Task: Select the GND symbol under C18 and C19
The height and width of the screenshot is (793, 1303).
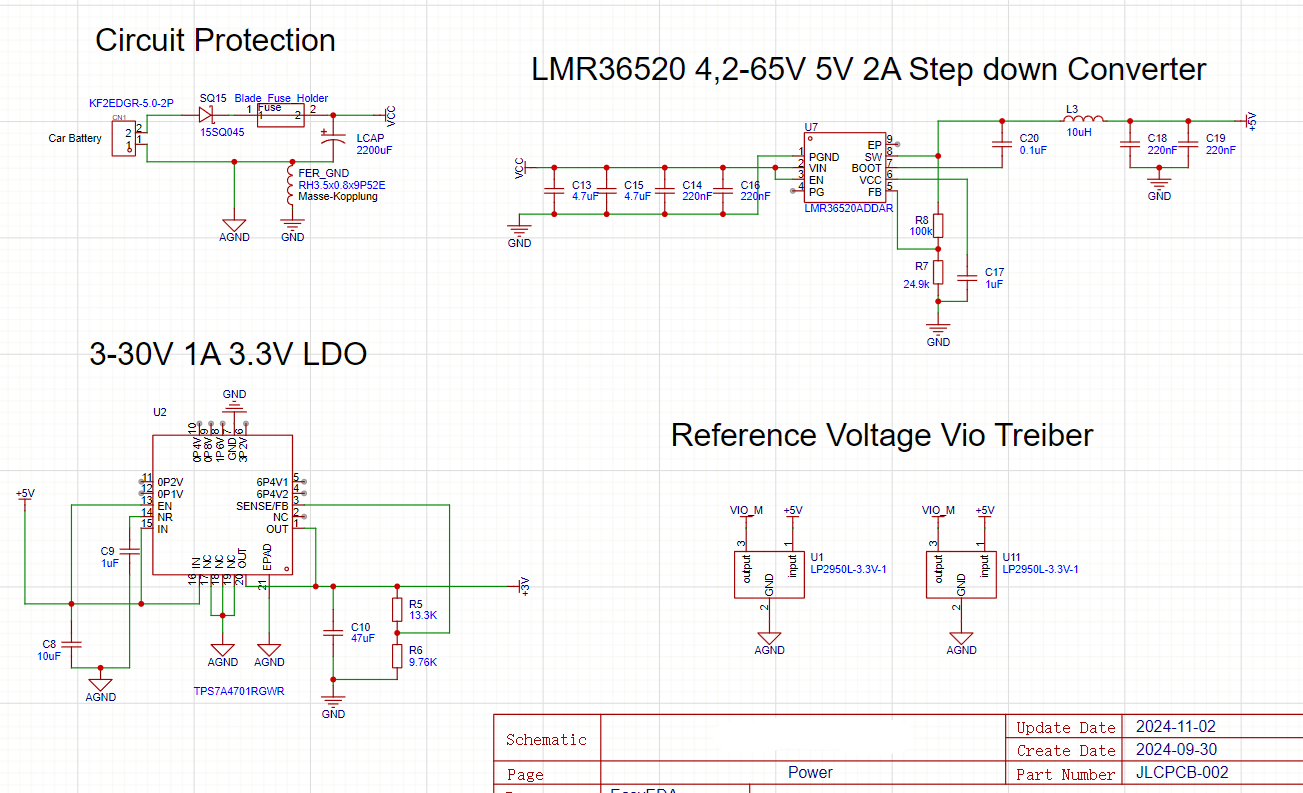Action: [x=1159, y=187]
